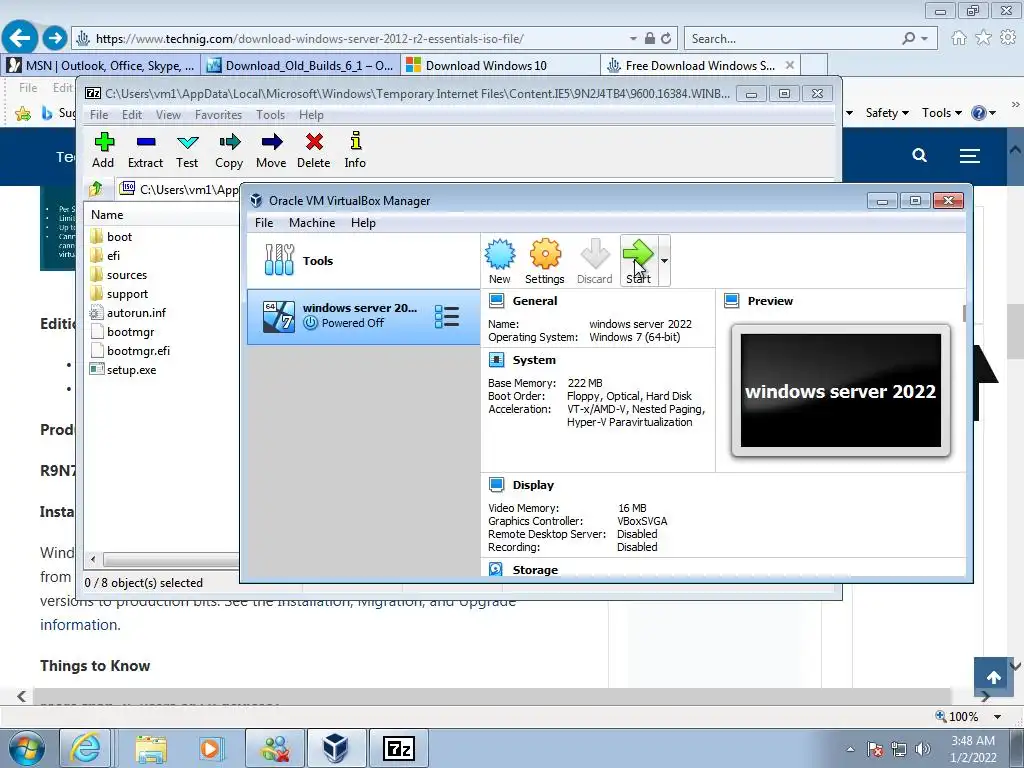Open VirtualBox VM Settings gear icon
Screen dimensions: 1024x768
(545, 253)
